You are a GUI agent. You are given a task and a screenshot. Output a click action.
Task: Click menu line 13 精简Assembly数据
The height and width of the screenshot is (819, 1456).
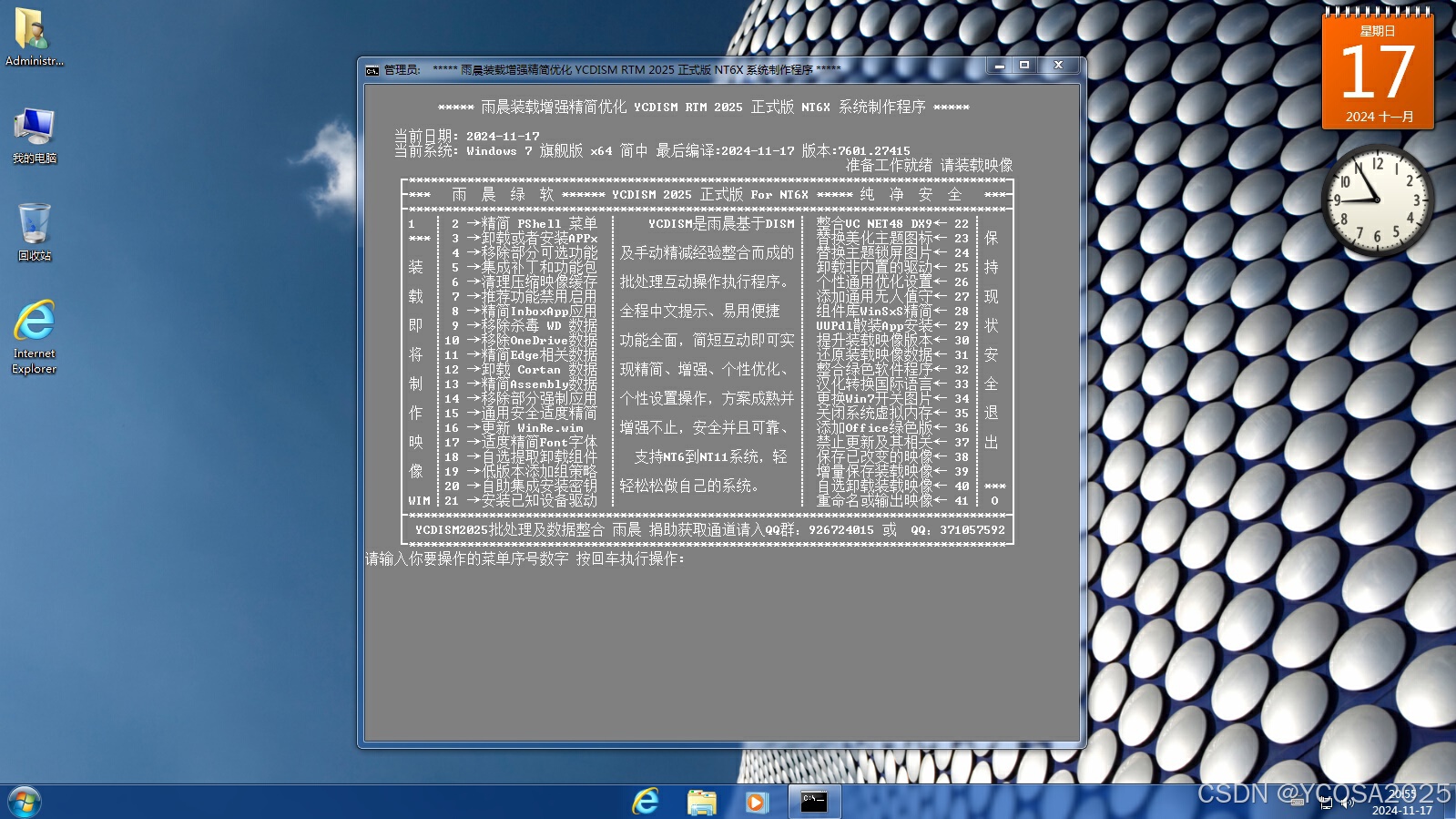(521, 384)
